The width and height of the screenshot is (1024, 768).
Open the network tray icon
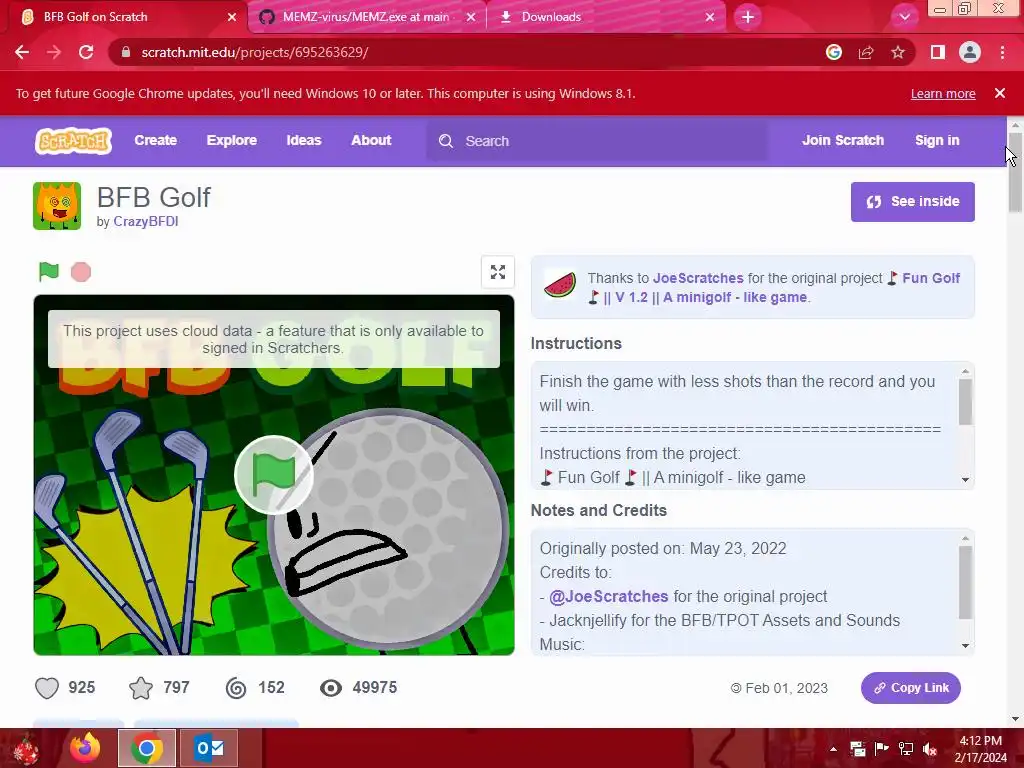click(906, 749)
